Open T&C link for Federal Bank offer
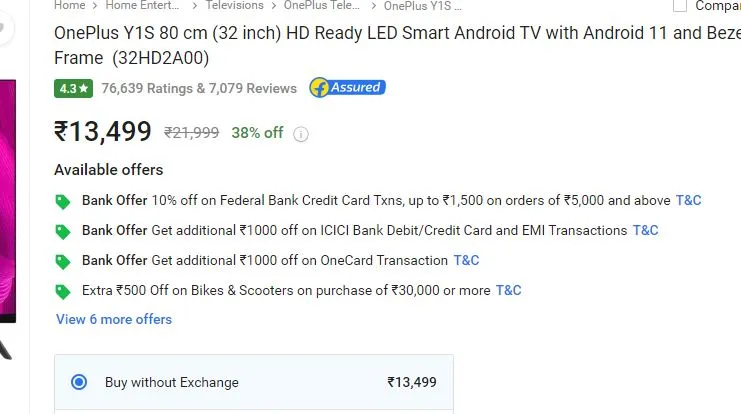 (689, 200)
